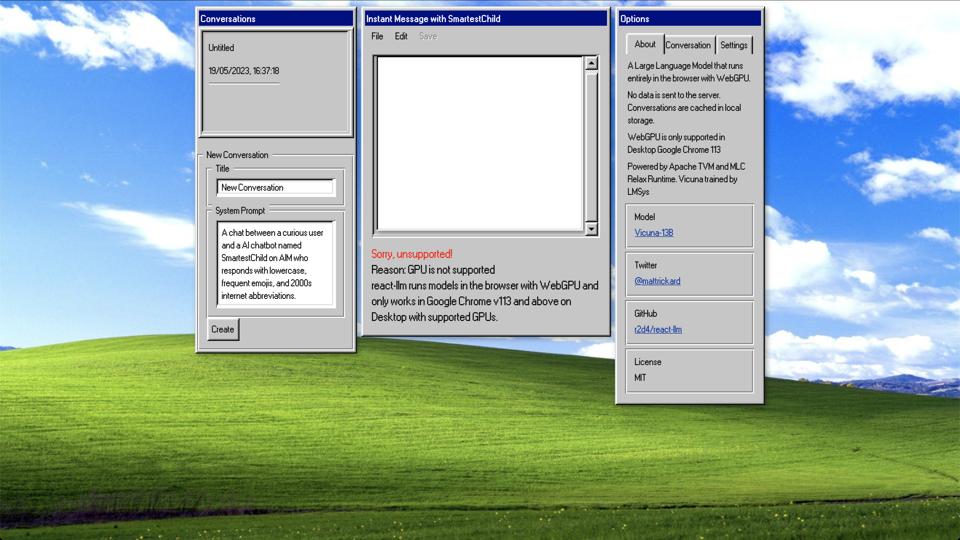Click the scroll up arrow in chat area
Screen dimensions: 960x540
(x=591, y=63)
